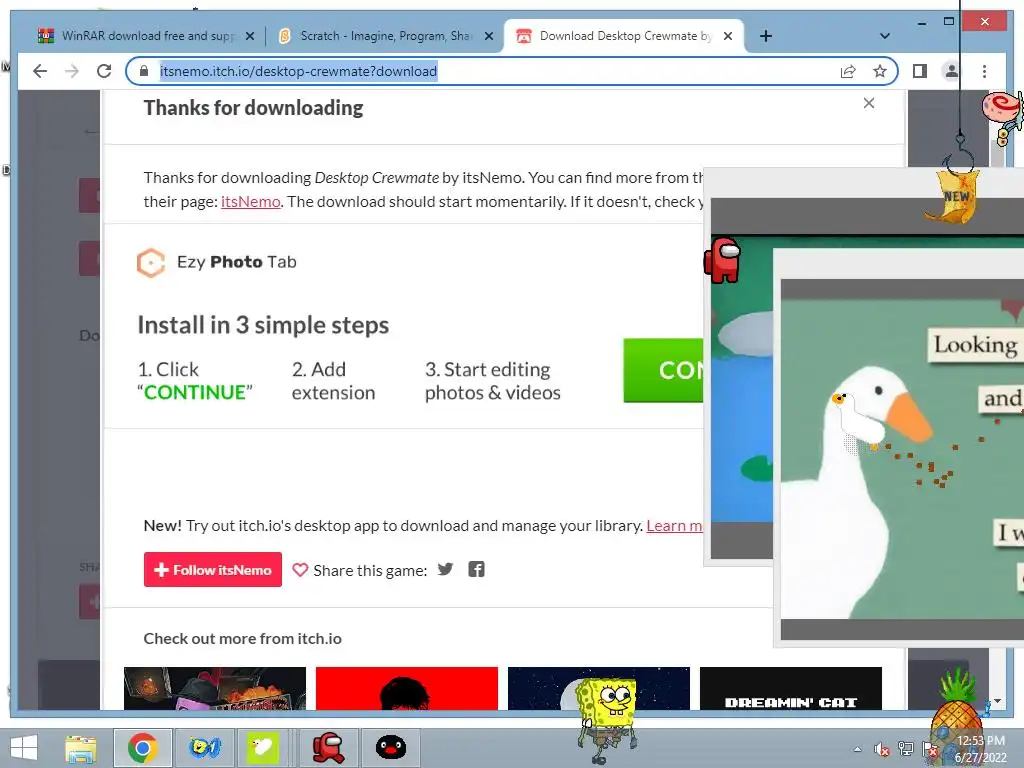1024x768 pixels.
Task: Open the network tray icon
Action: 906,749
